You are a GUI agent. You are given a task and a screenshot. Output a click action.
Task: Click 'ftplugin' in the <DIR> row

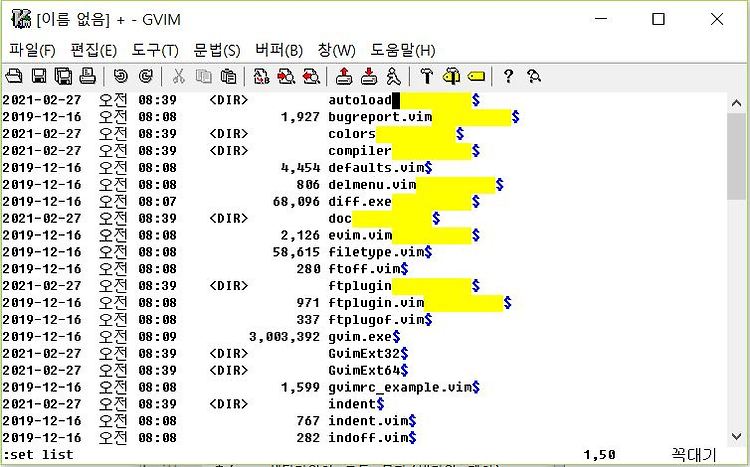pos(360,286)
